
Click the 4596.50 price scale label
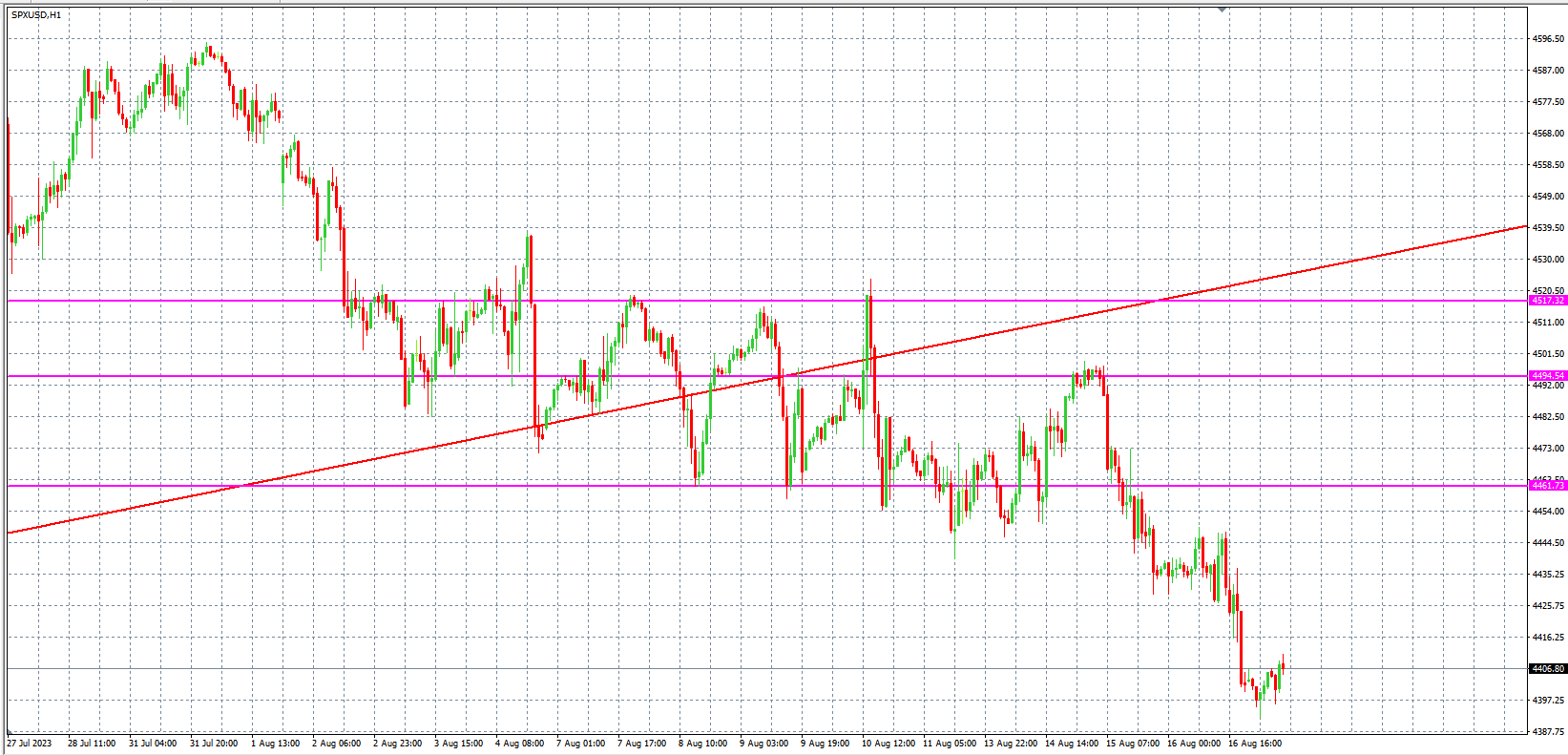tap(1547, 39)
